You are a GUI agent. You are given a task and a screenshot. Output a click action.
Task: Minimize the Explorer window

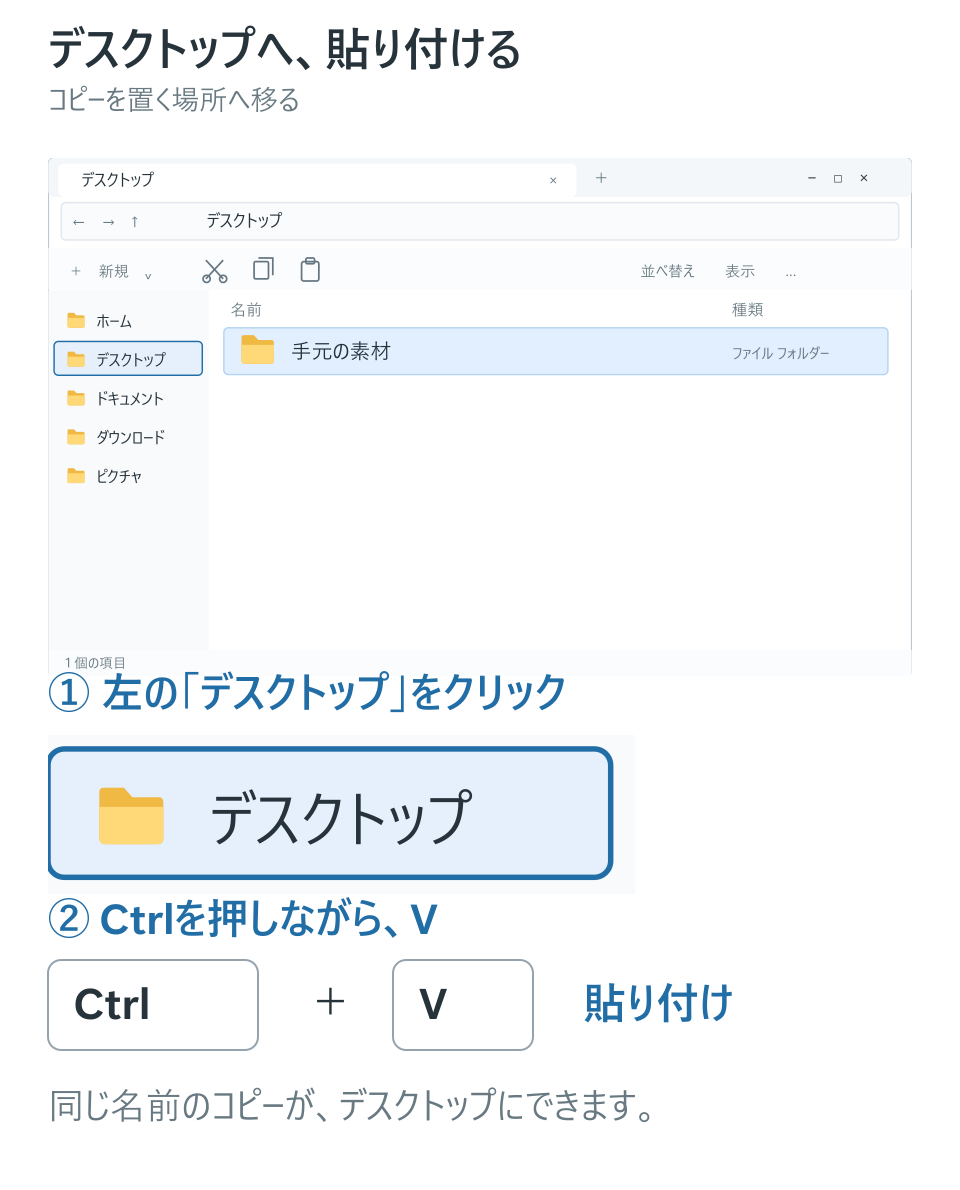pos(812,178)
